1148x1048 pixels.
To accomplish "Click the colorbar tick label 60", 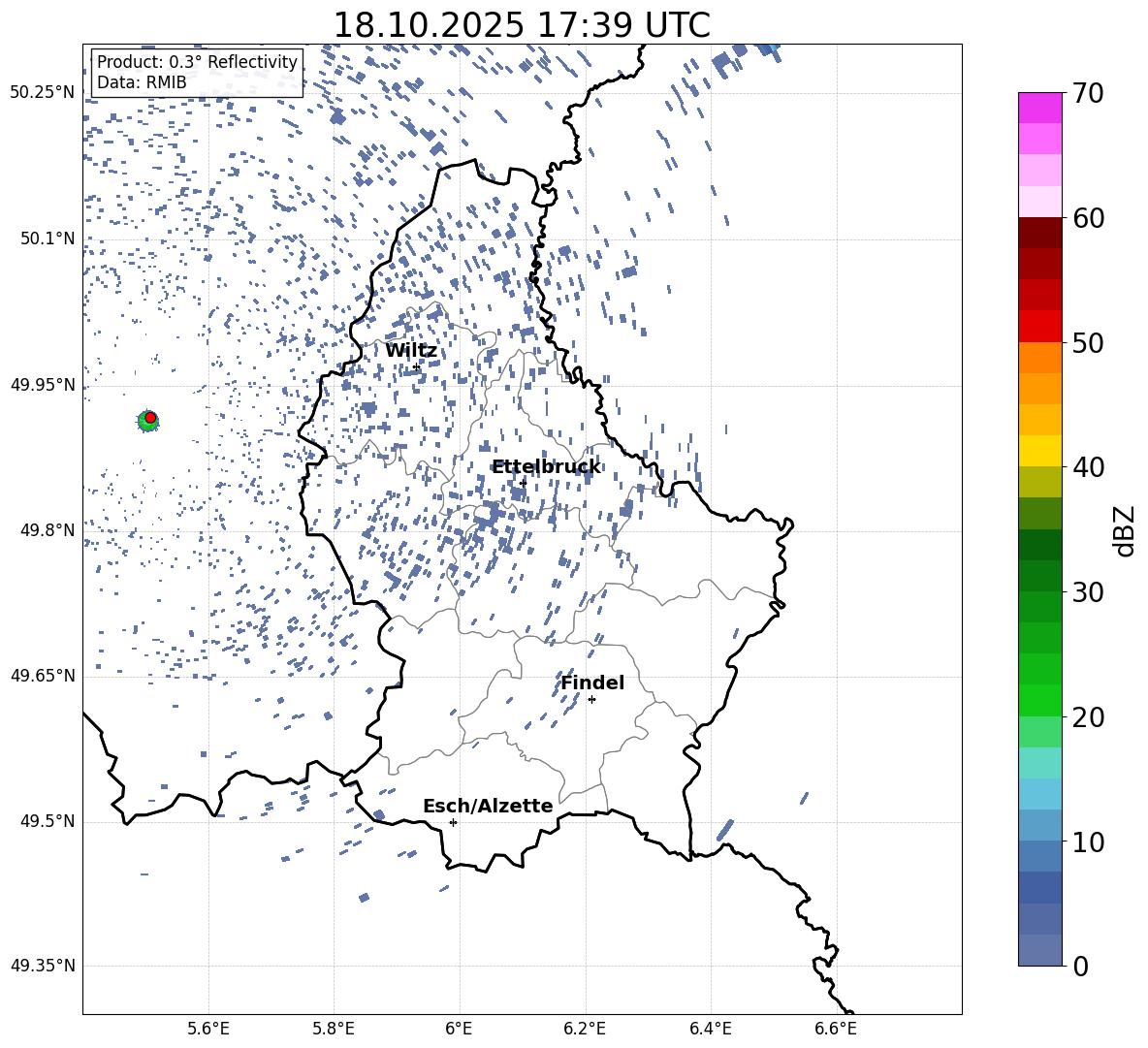I will pos(1089,218).
